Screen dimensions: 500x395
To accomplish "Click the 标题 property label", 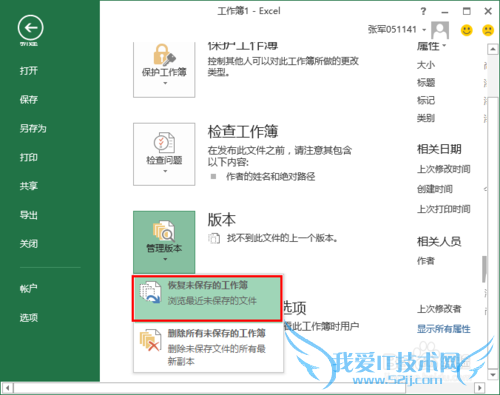I will coord(426,82).
